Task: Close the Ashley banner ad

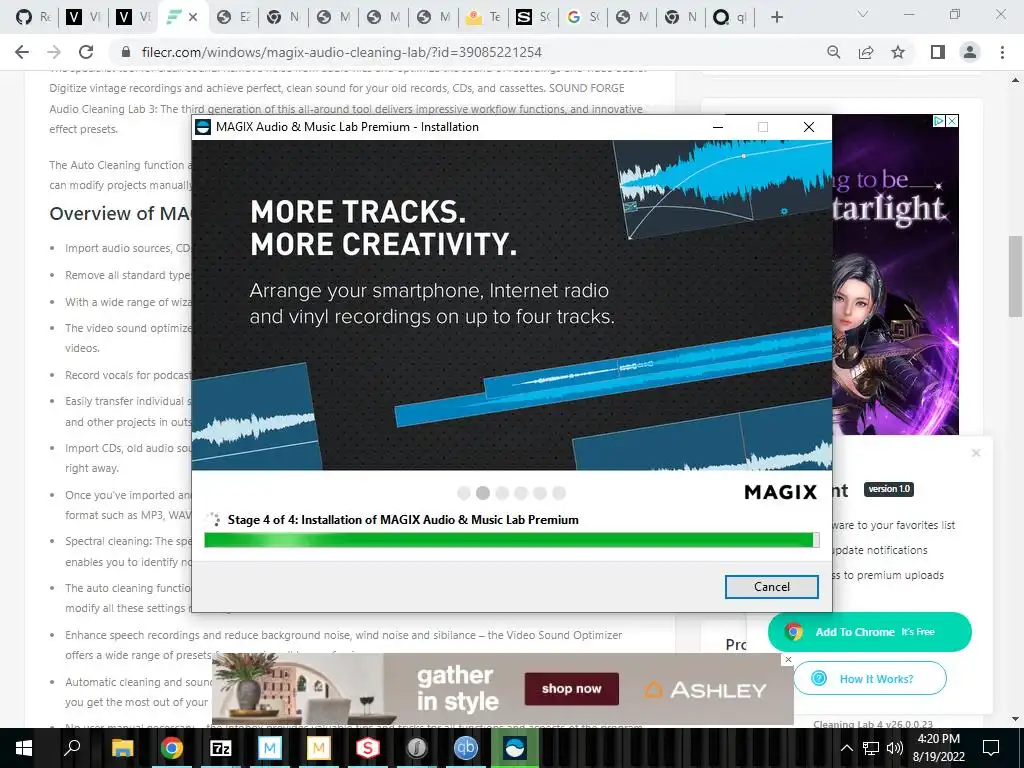Action: click(788, 660)
